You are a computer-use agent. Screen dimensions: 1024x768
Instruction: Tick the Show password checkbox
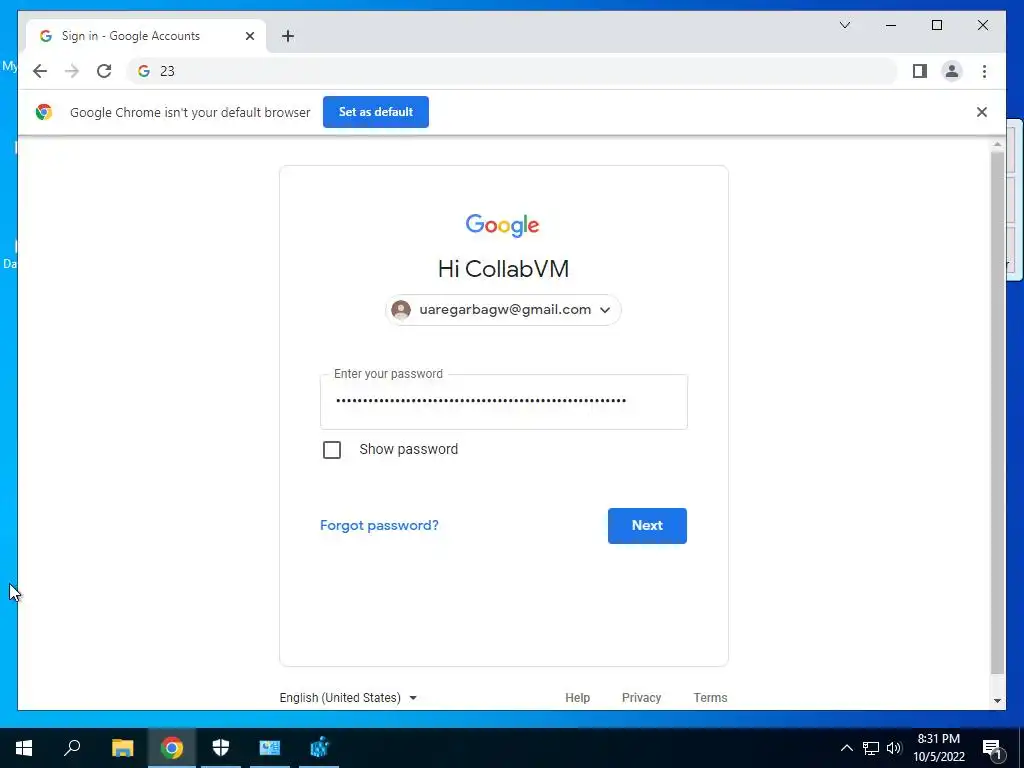[332, 450]
